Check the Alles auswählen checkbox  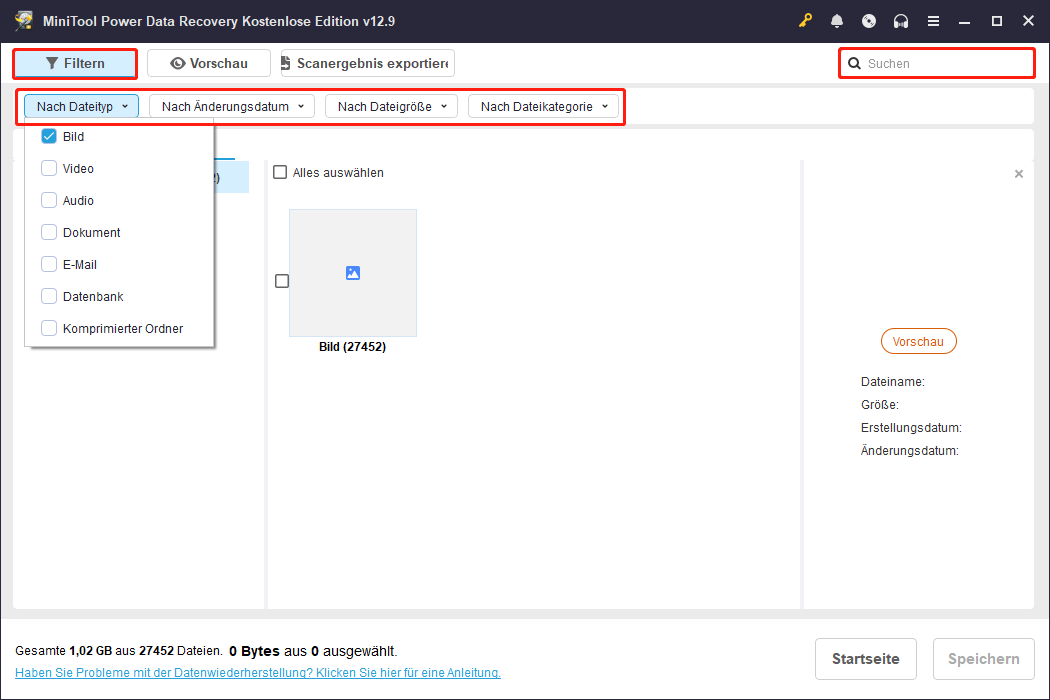click(280, 173)
